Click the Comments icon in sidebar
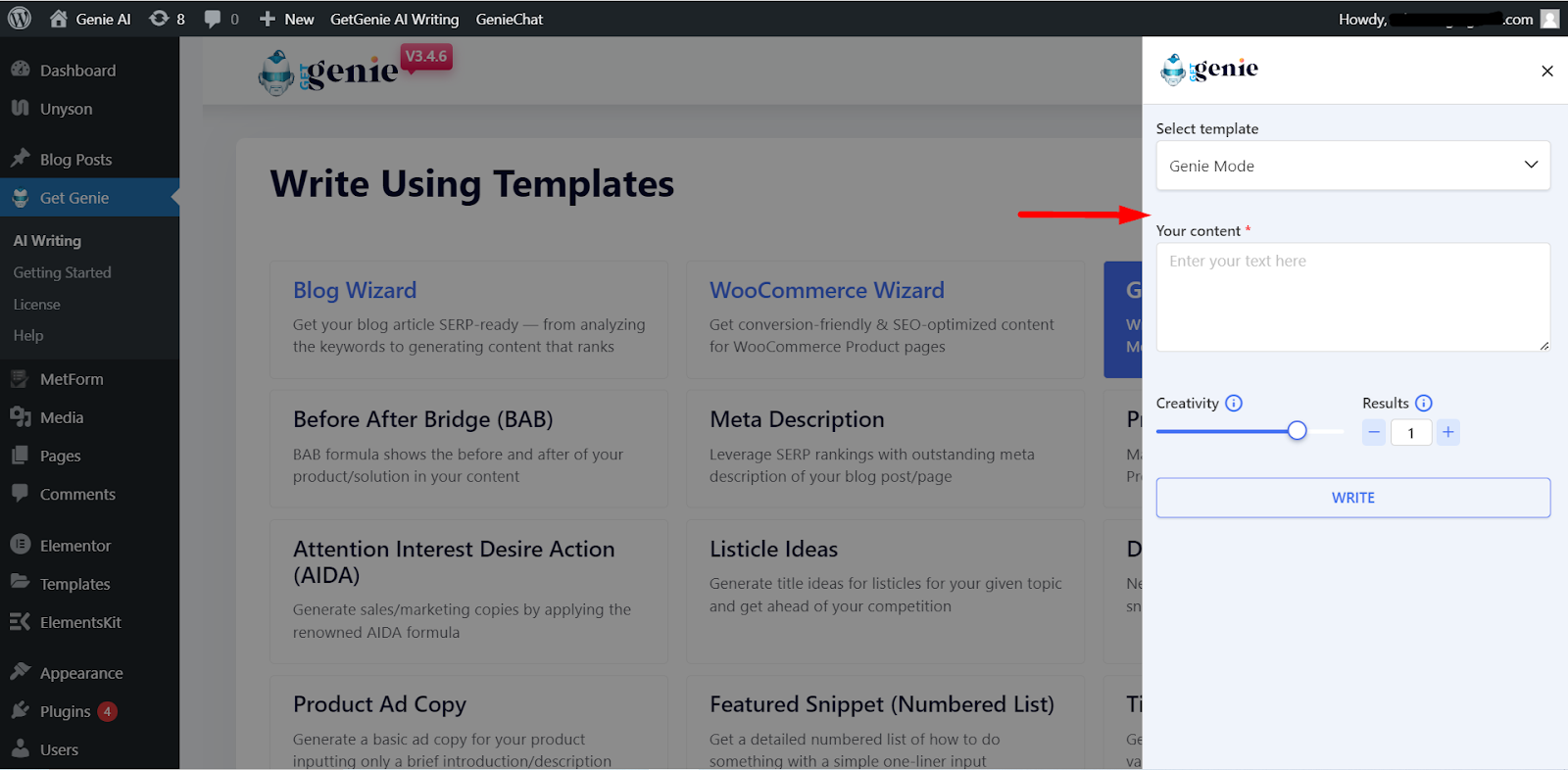Screen dimensions: 1568x770 click(x=20, y=493)
